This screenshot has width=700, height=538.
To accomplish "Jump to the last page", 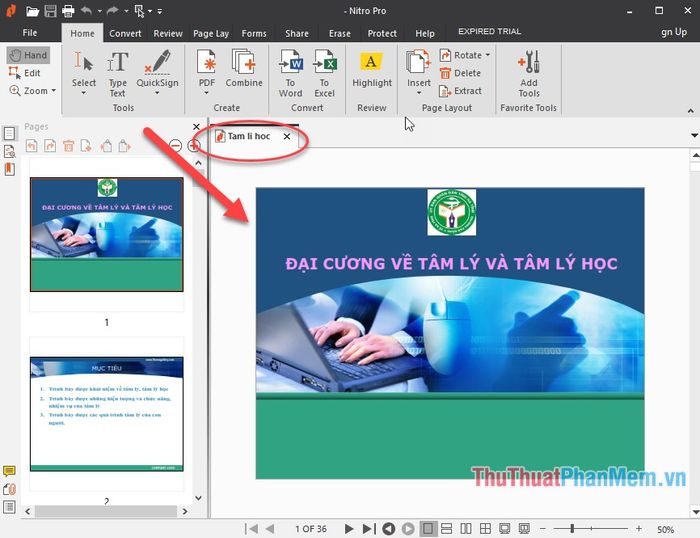I will pos(368,529).
